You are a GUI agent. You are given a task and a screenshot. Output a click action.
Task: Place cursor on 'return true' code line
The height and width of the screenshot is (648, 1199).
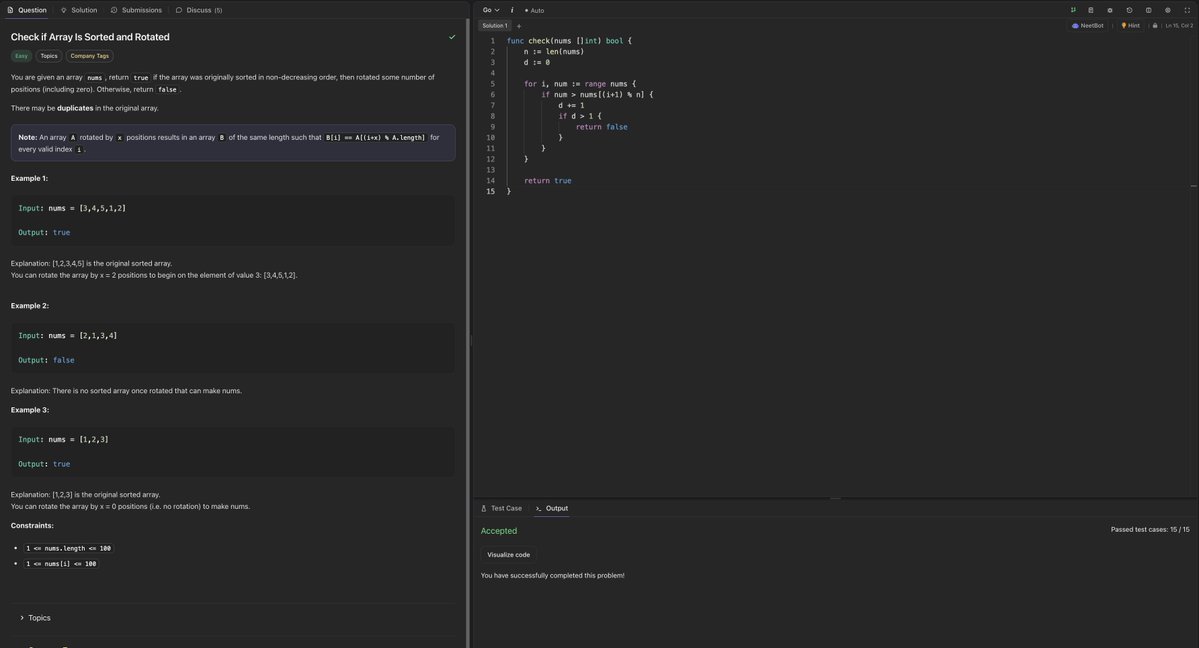coord(548,181)
